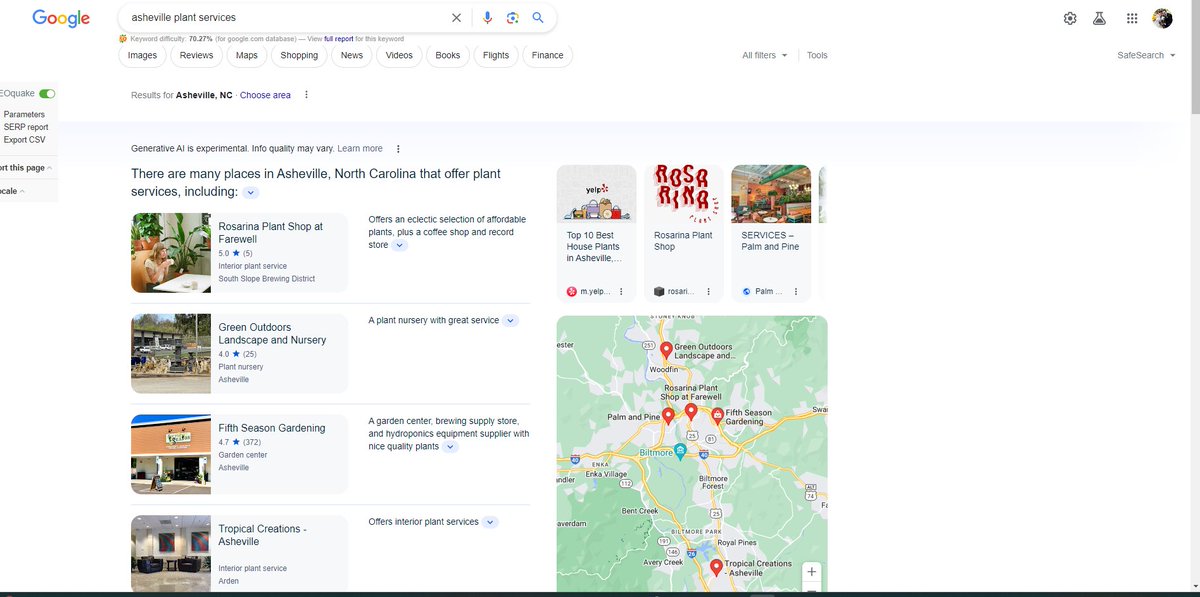Open Search Labs flask icon
Screen dimensions: 1200x597
tap(1099, 18)
